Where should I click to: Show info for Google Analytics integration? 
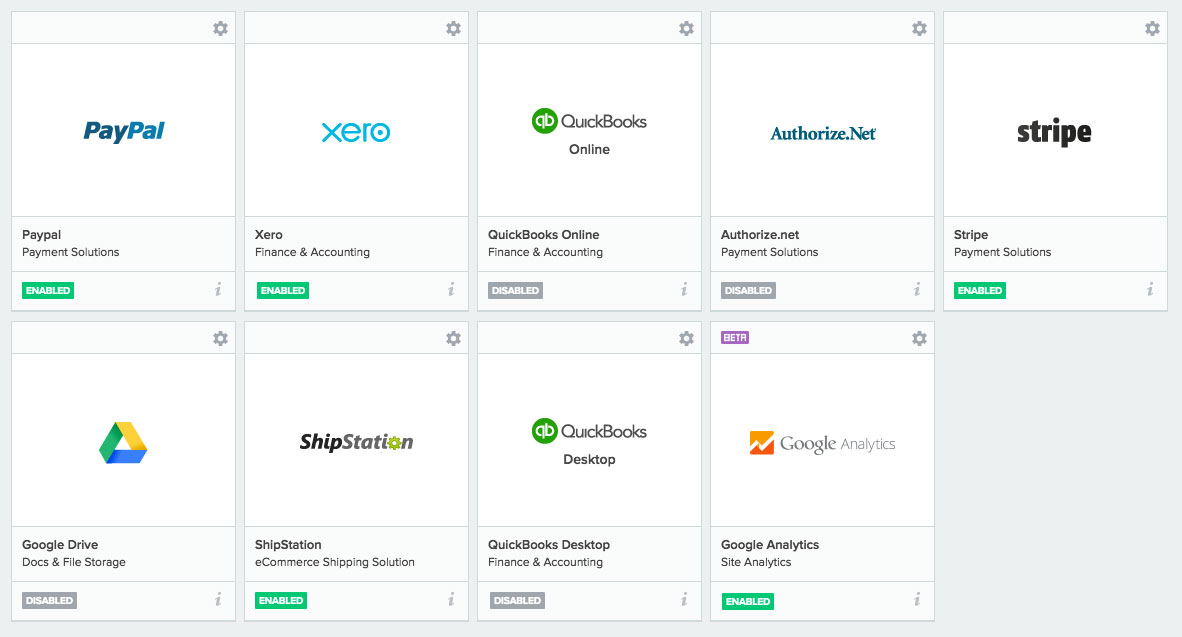[917, 599]
